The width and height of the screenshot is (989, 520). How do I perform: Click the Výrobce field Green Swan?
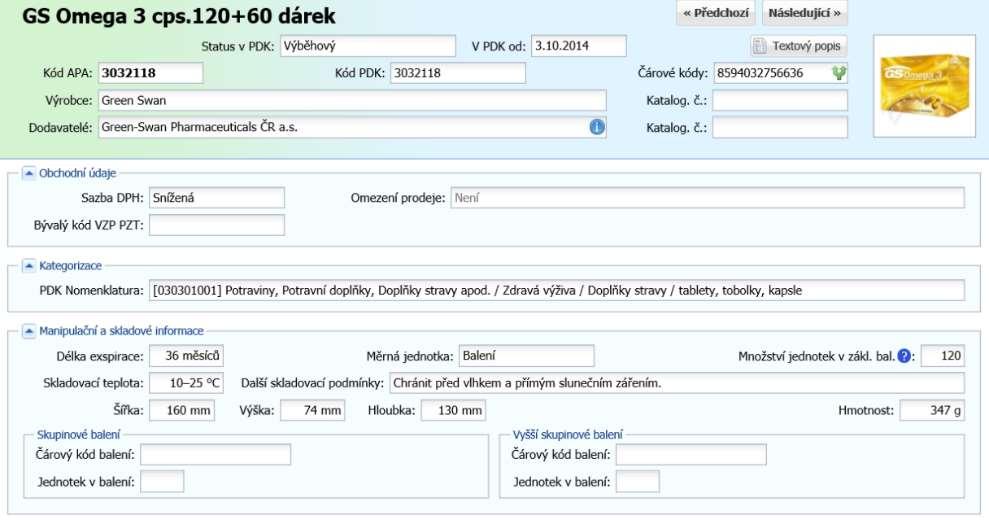[352, 100]
